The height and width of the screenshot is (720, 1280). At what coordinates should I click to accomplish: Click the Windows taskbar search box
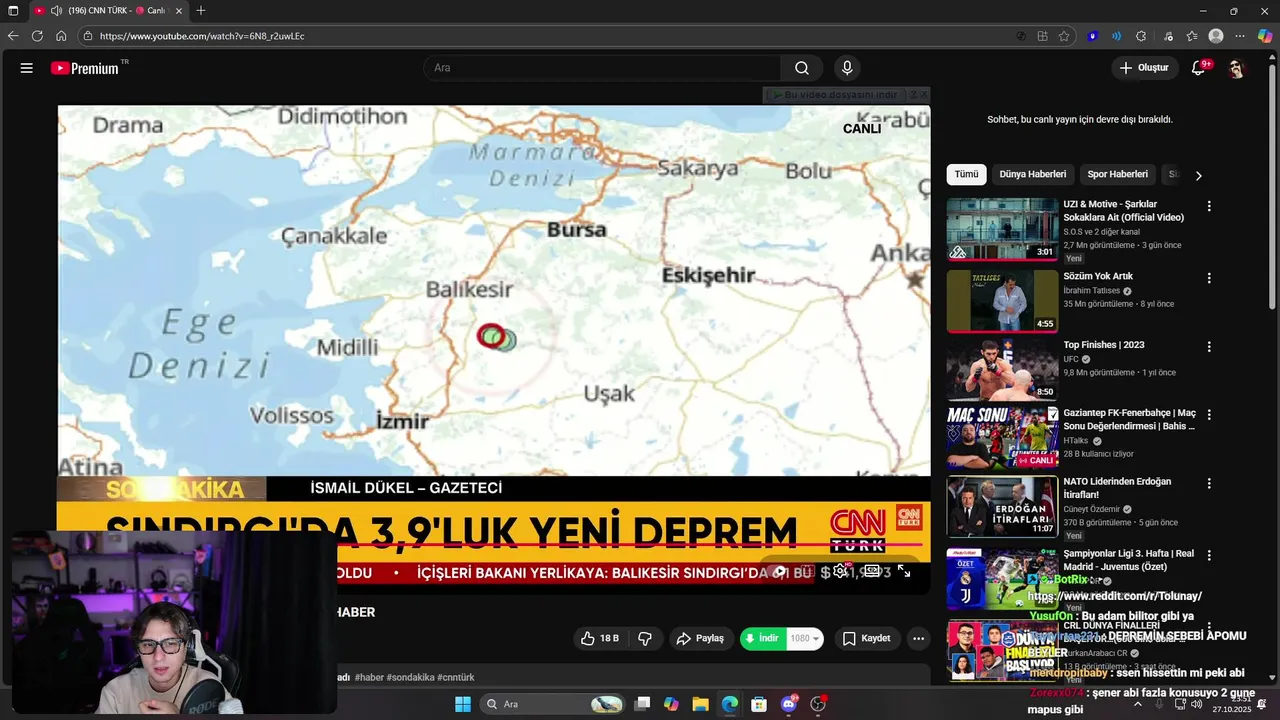point(551,704)
